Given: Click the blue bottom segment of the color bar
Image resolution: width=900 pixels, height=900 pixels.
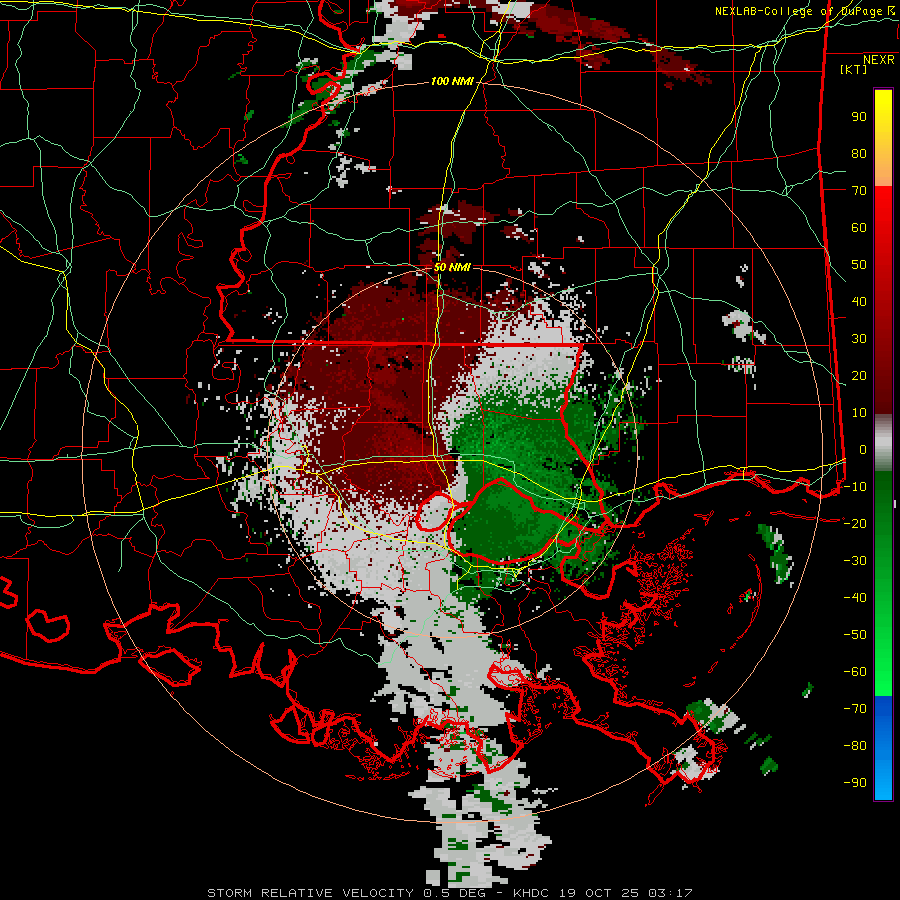Looking at the screenshot, I should [883, 748].
